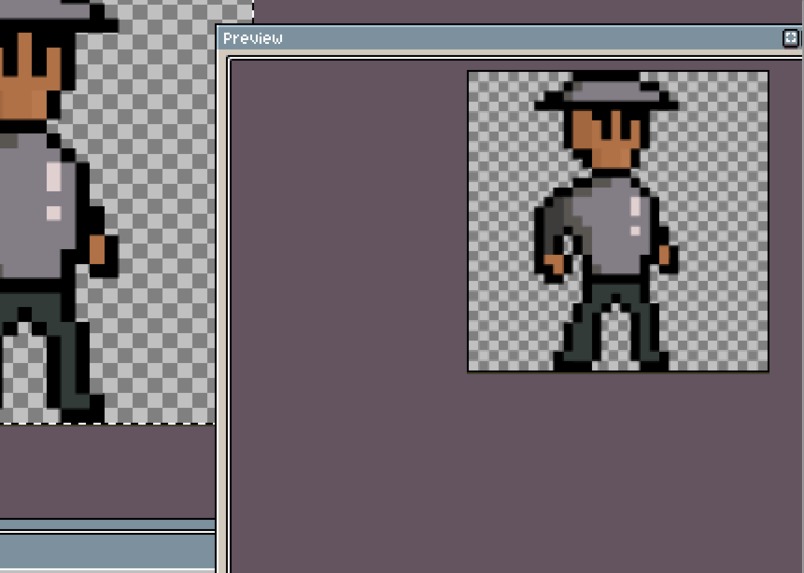Screen dimensions: 804x573
Task: Click the blue-gray bar below the editor
Action: (x=107, y=551)
